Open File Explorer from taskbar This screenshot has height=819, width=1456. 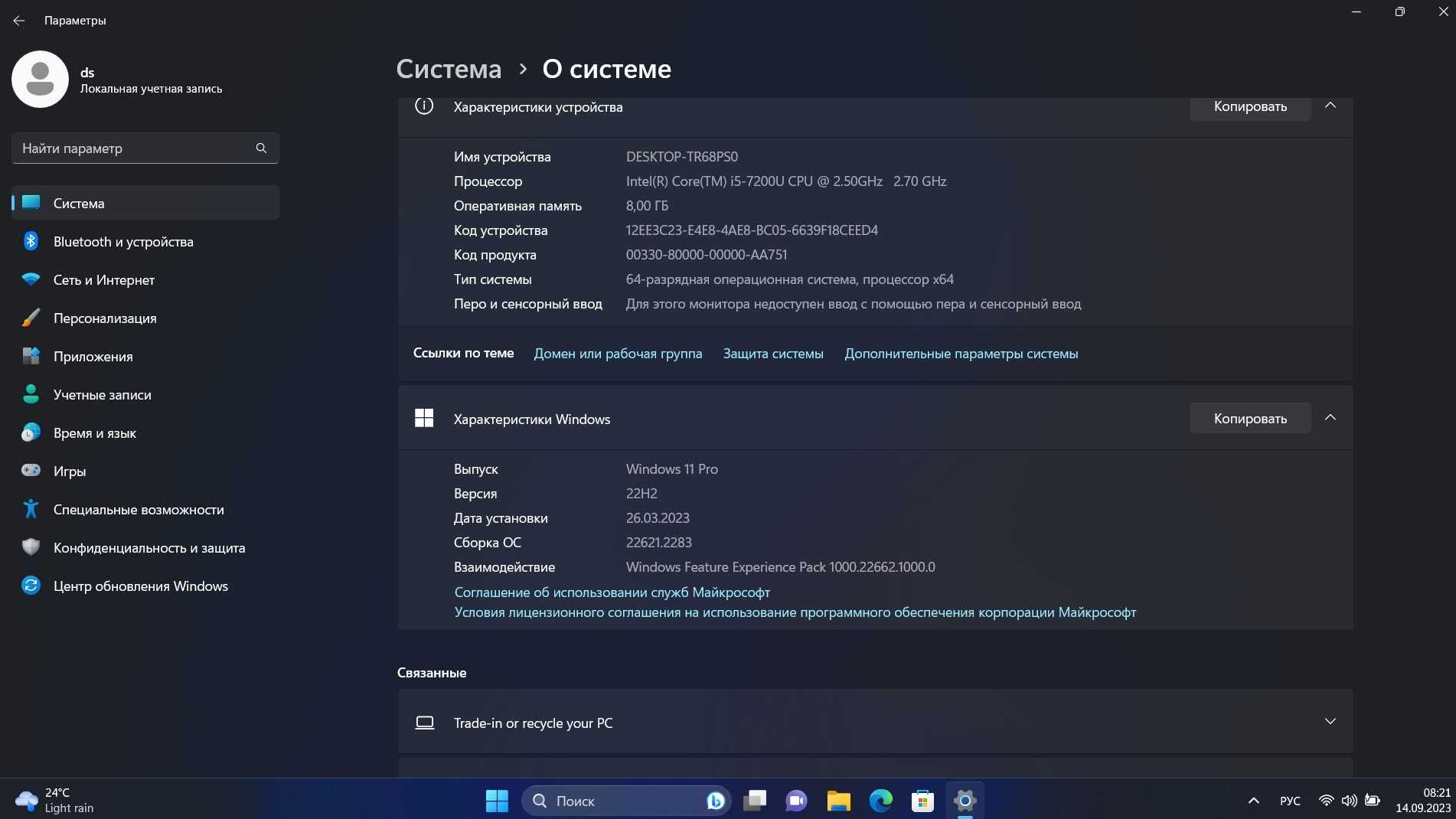[x=839, y=801]
